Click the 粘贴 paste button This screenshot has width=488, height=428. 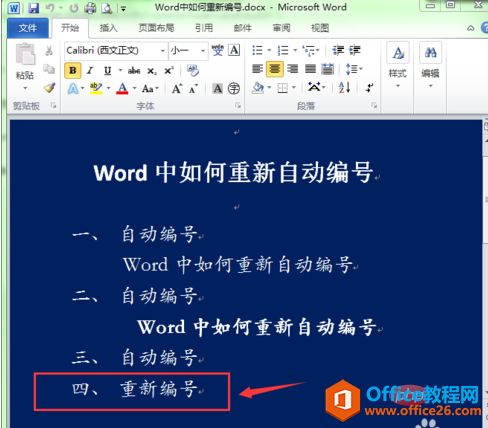pyautogui.click(x=25, y=54)
